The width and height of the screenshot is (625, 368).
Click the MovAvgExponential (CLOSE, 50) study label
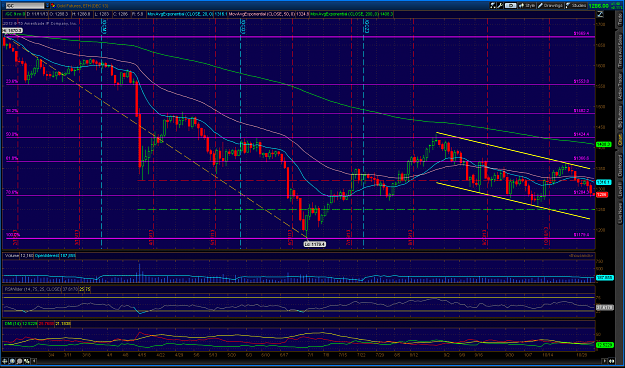262,14
